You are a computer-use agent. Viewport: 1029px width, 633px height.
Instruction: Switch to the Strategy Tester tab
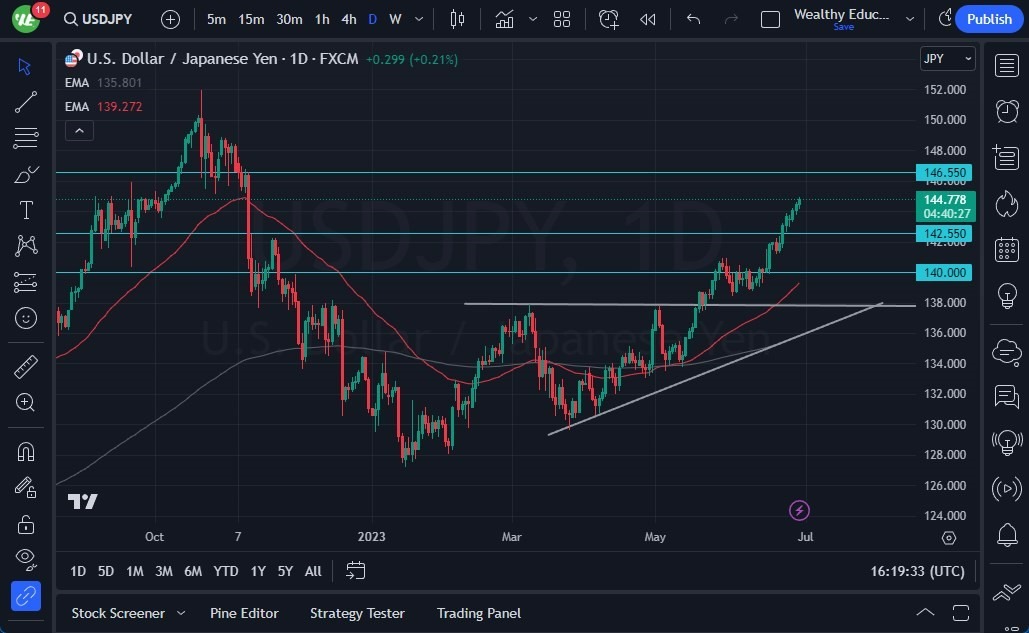(357, 613)
